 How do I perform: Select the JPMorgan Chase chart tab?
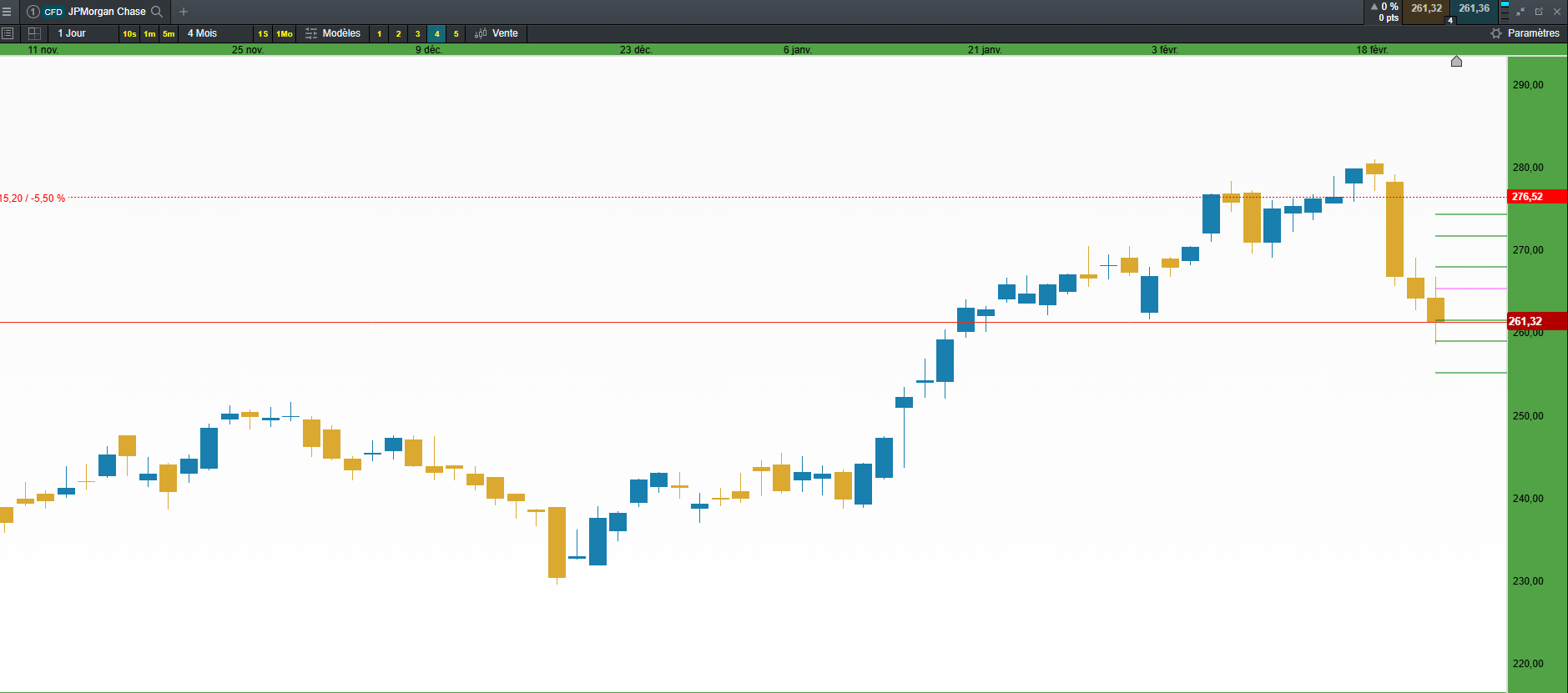click(107, 12)
